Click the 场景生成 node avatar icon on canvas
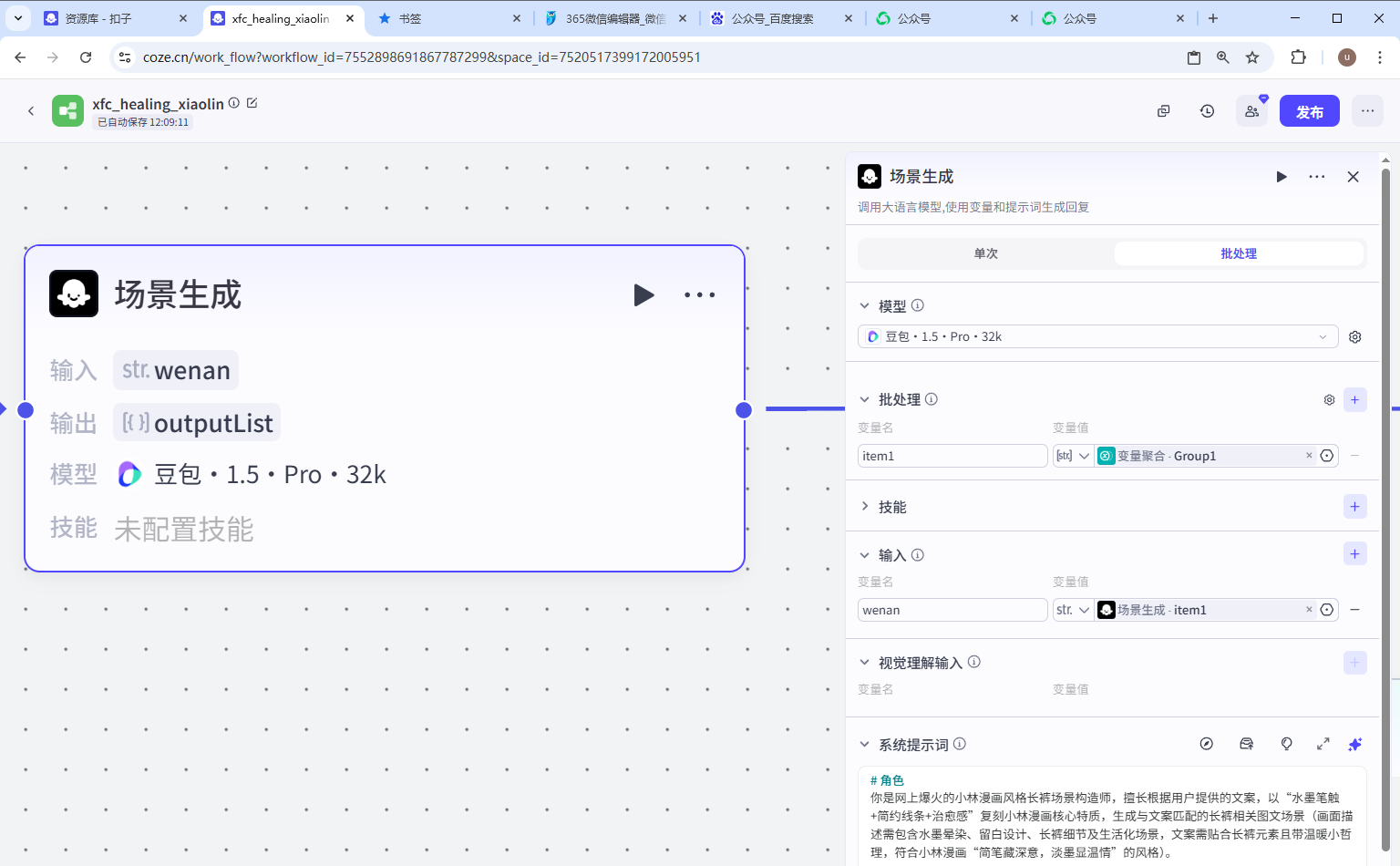 tap(74, 294)
